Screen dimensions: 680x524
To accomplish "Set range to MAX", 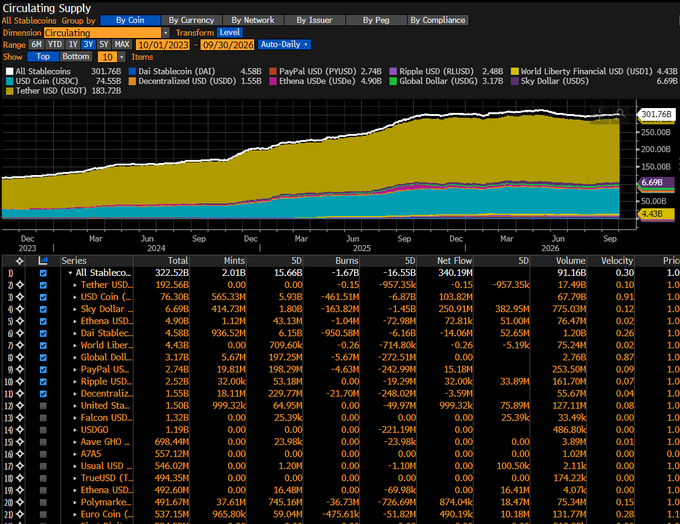I will point(122,44).
